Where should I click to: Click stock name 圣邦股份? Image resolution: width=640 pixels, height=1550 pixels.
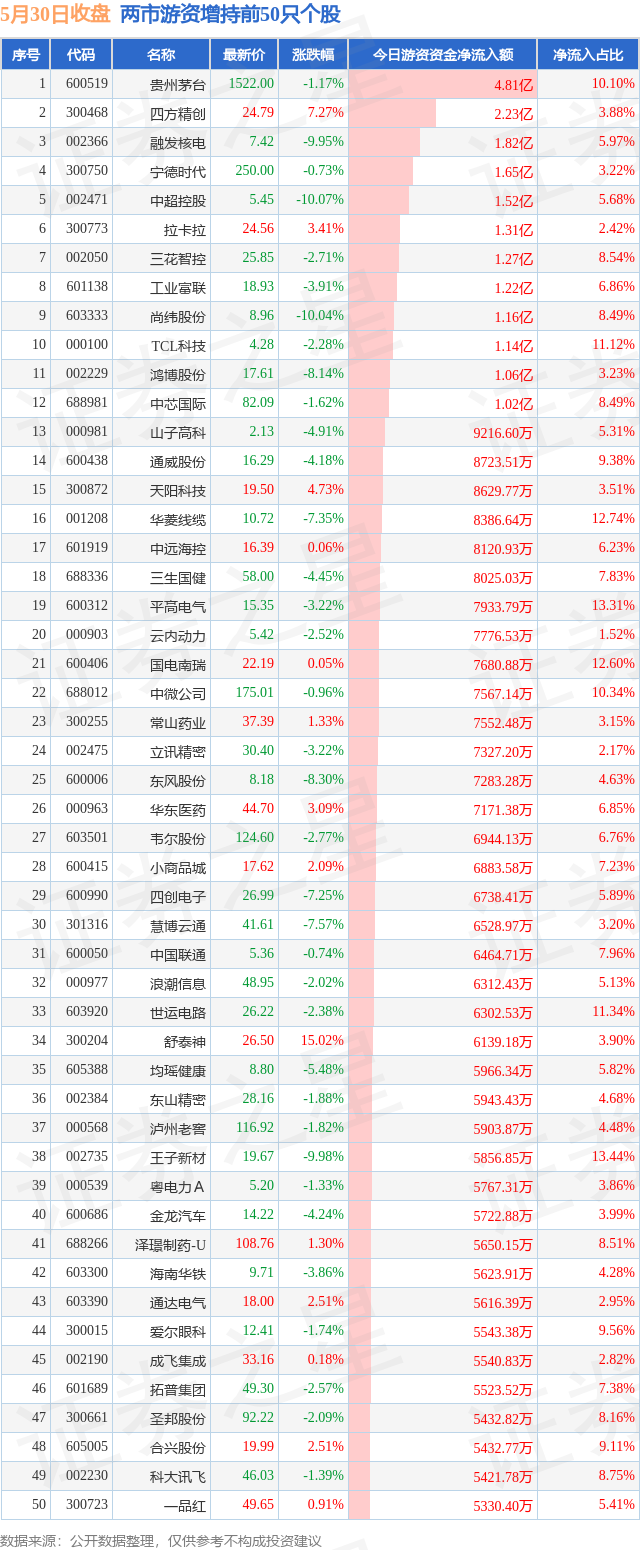178,1419
